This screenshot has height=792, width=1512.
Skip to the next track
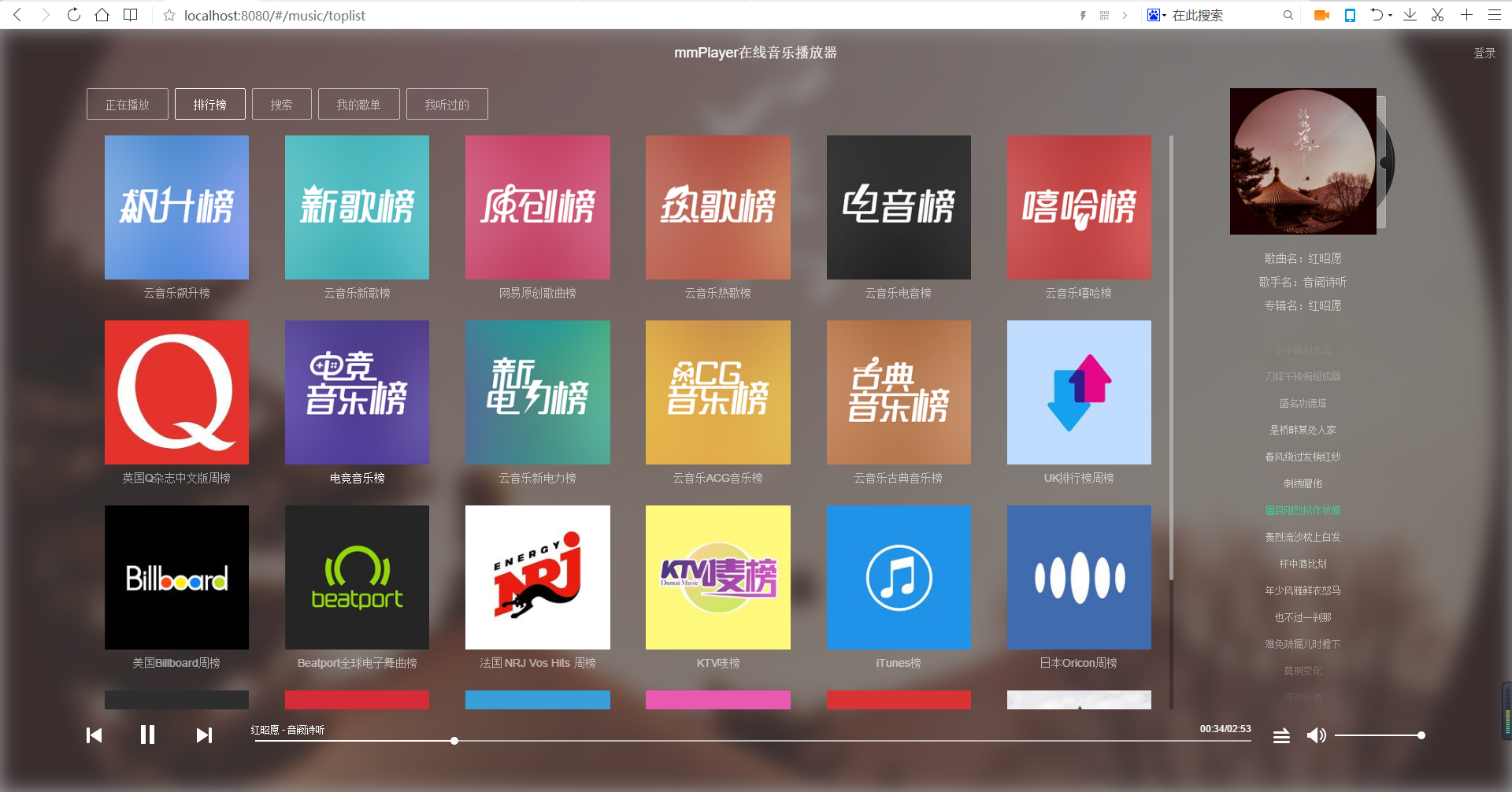click(204, 735)
